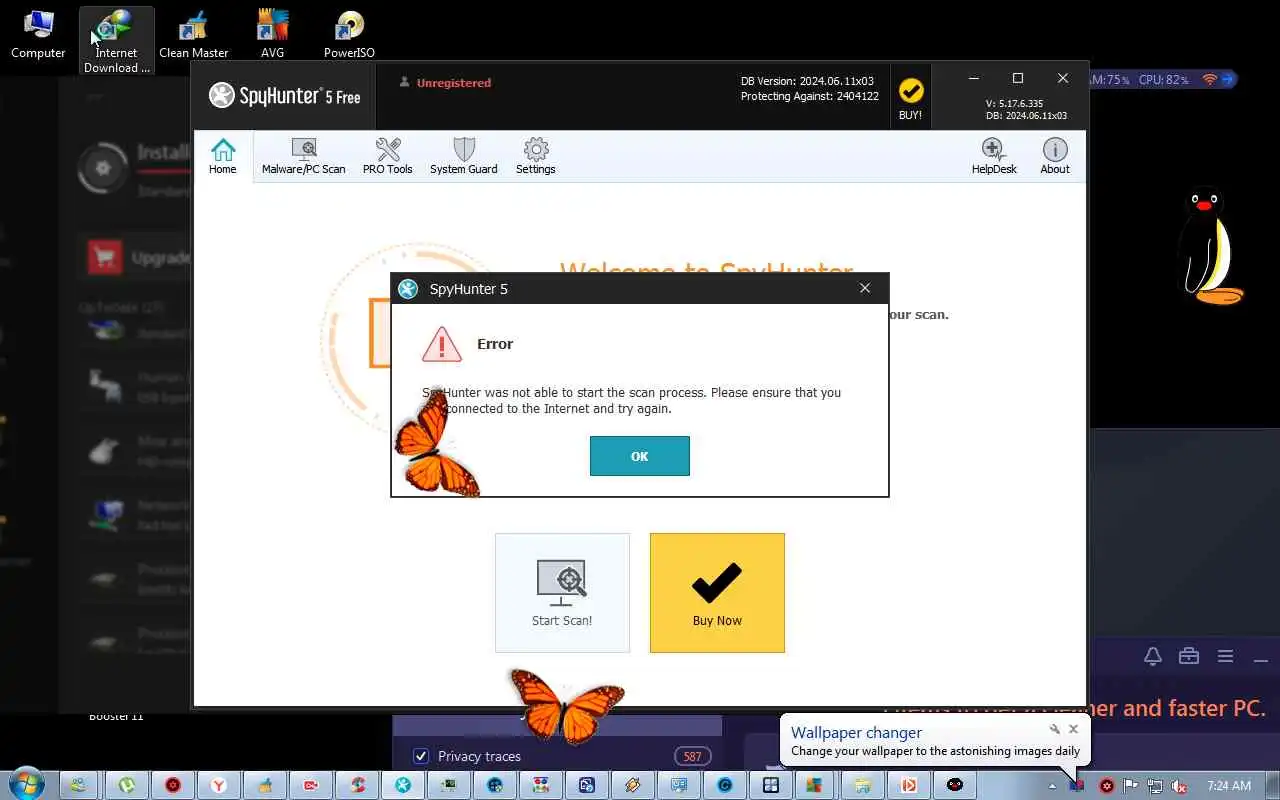Show hidden system tray icons
Image resolution: width=1280 pixels, height=800 pixels.
(1052, 786)
